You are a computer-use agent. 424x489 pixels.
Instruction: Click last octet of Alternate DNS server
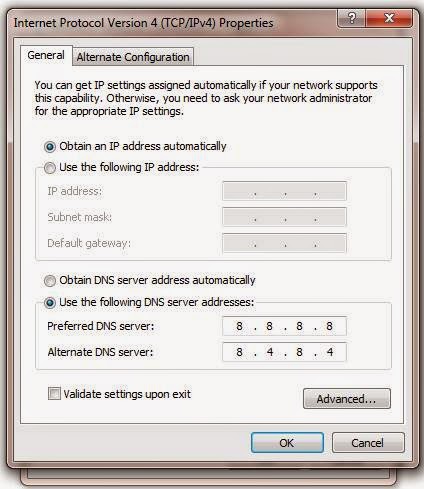[x=330, y=352]
